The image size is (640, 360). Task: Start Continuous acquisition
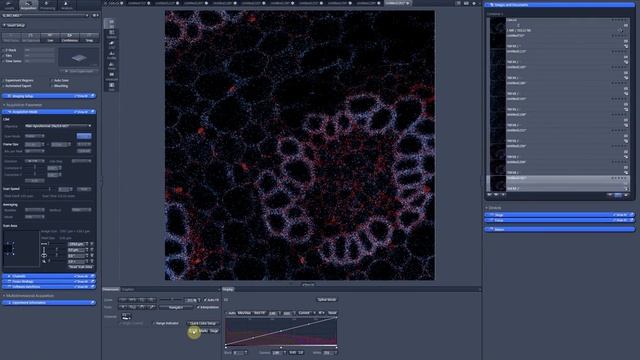pyautogui.click(x=69, y=38)
